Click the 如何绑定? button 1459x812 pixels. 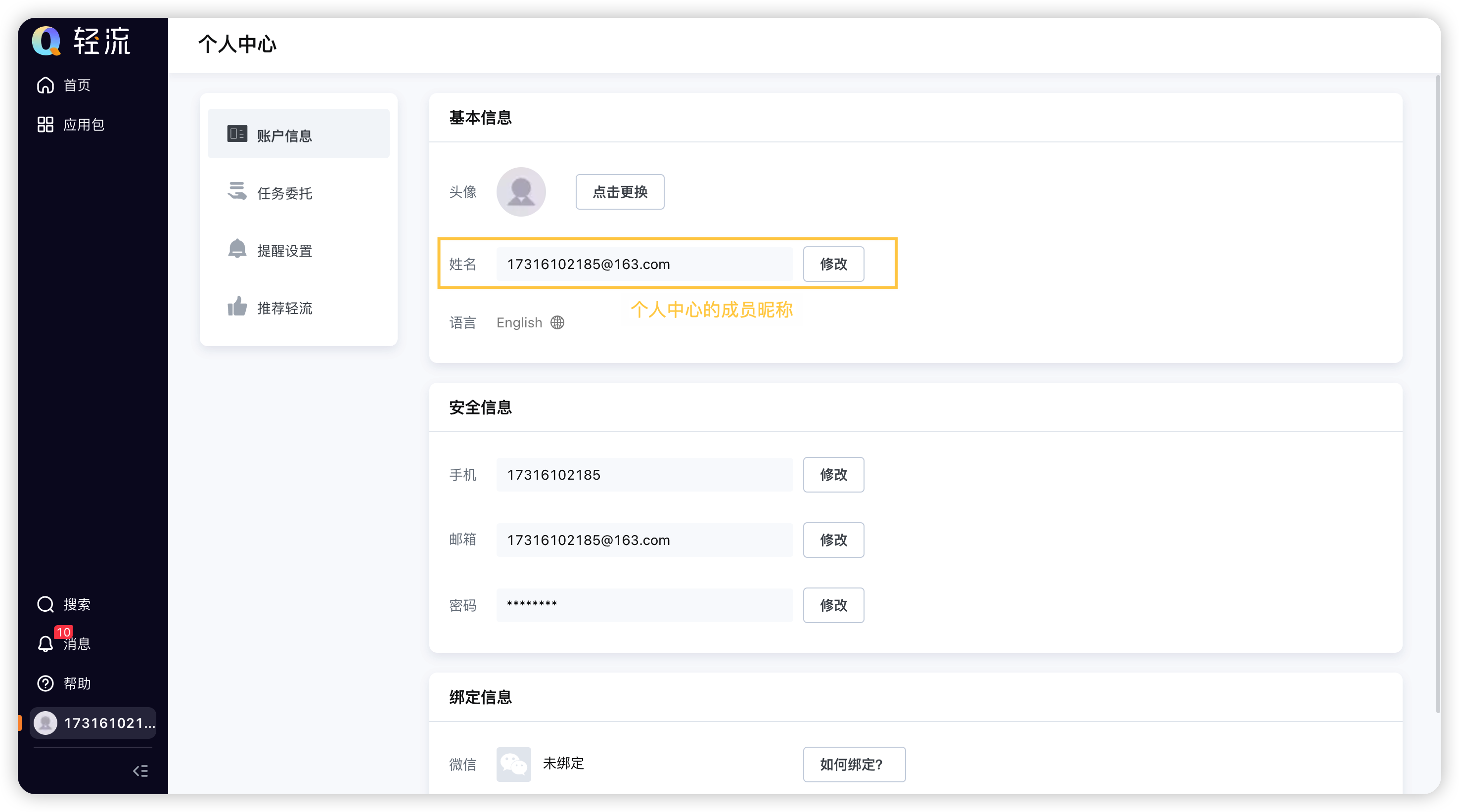[854, 765]
